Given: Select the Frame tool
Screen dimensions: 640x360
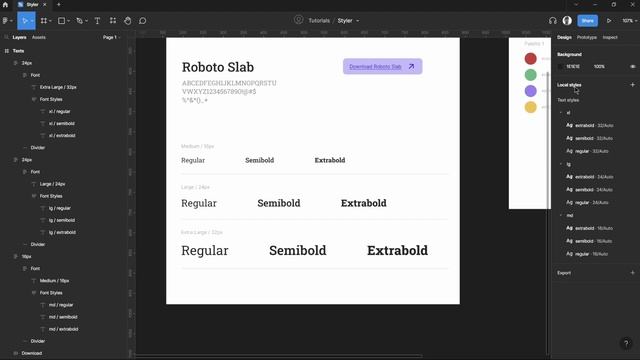Looking at the screenshot, I should coord(44,20).
